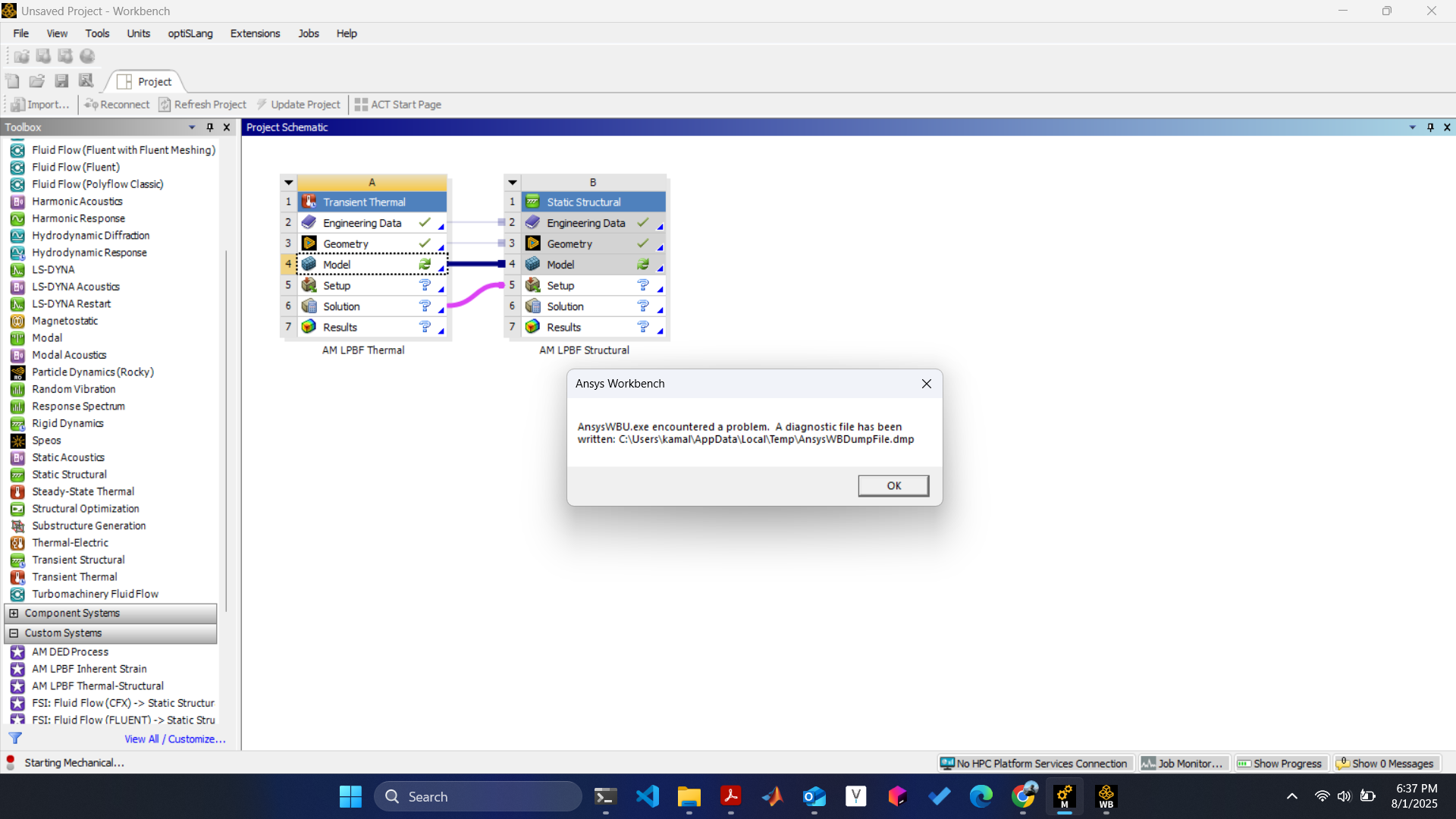Image resolution: width=1456 pixels, height=819 pixels.
Task: Open File Explorer from the taskbar
Action: [x=689, y=797]
